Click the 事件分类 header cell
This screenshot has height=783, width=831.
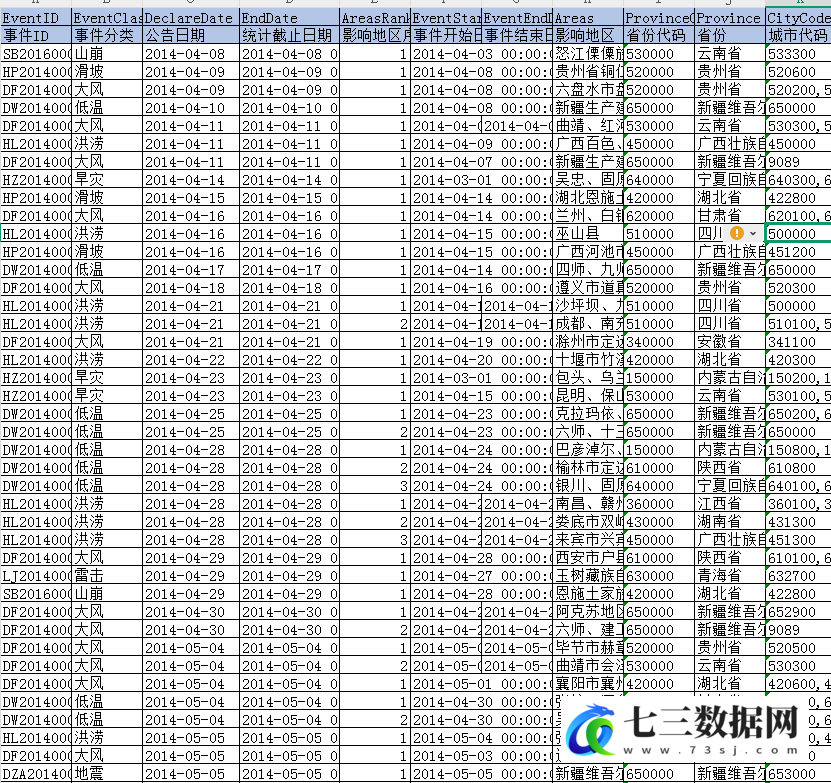(x=107, y=36)
